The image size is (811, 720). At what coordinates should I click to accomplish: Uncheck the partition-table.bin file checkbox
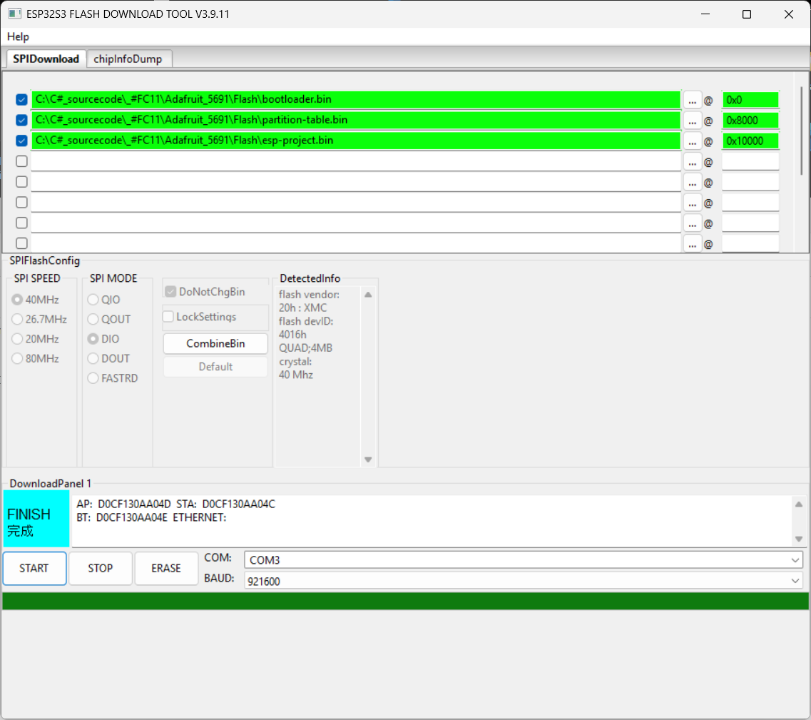(21, 120)
